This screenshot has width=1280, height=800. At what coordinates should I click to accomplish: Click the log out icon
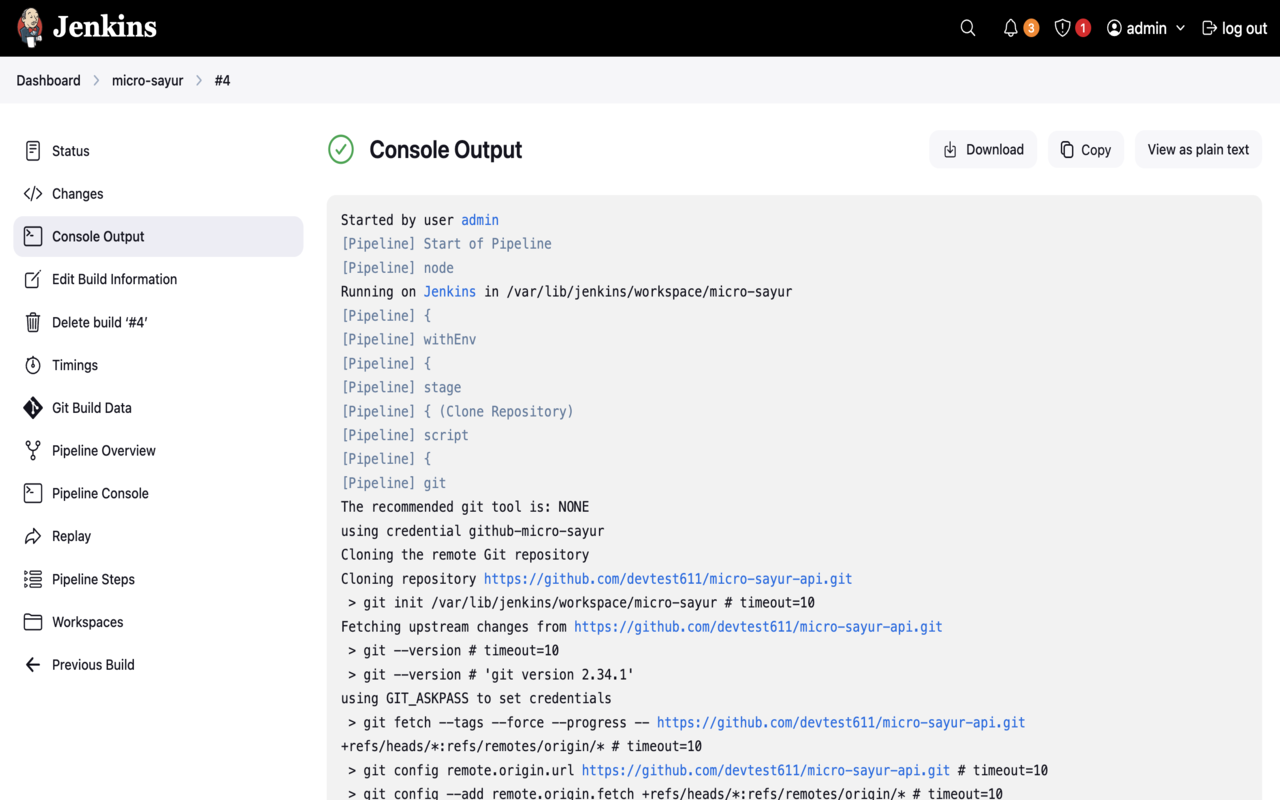point(1210,28)
